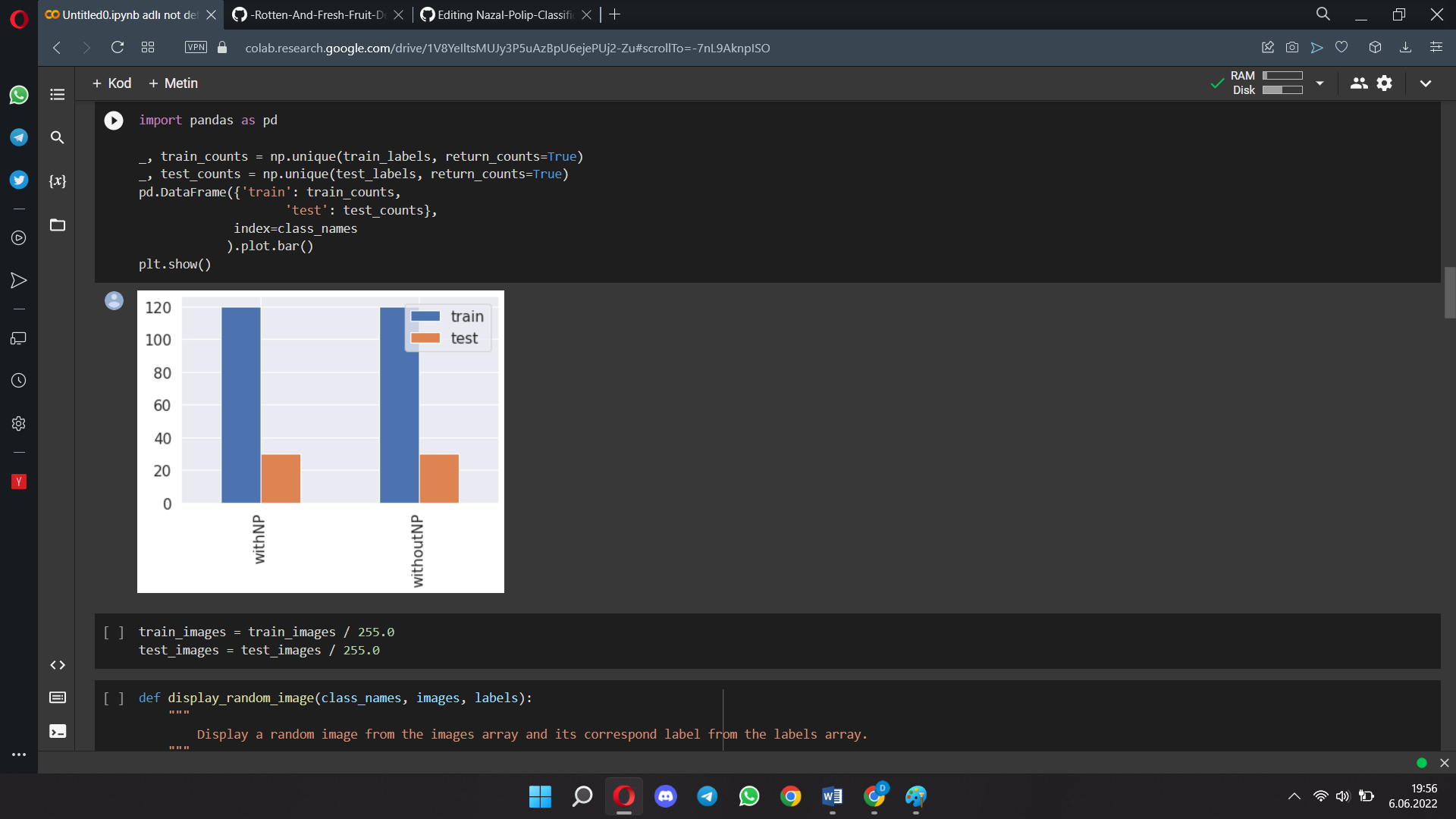
Task: Add the page to favorites heart
Action: click(x=1342, y=47)
